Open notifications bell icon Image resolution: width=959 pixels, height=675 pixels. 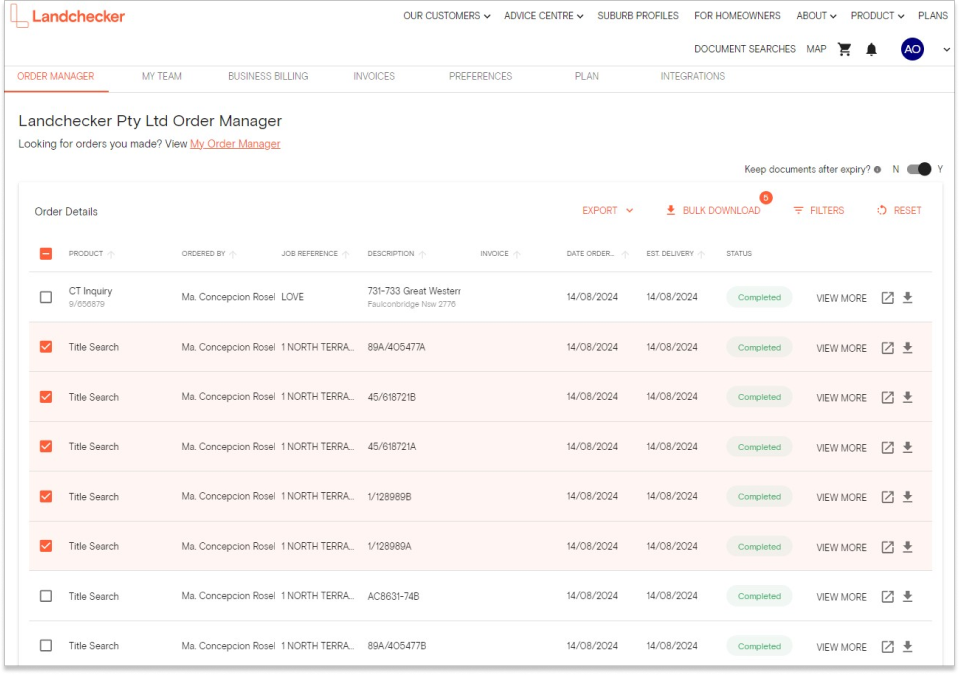pos(872,49)
